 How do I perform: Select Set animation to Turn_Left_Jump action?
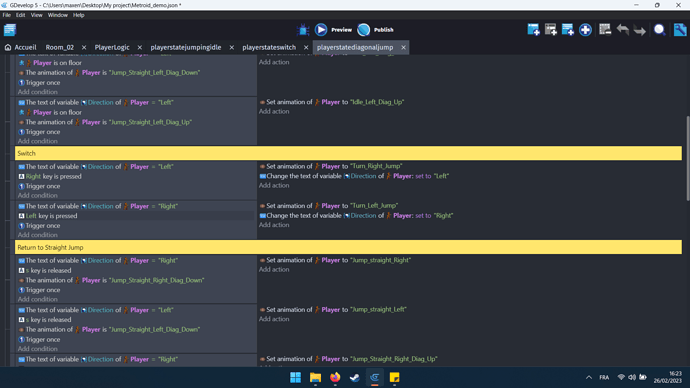pyautogui.click(x=328, y=206)
